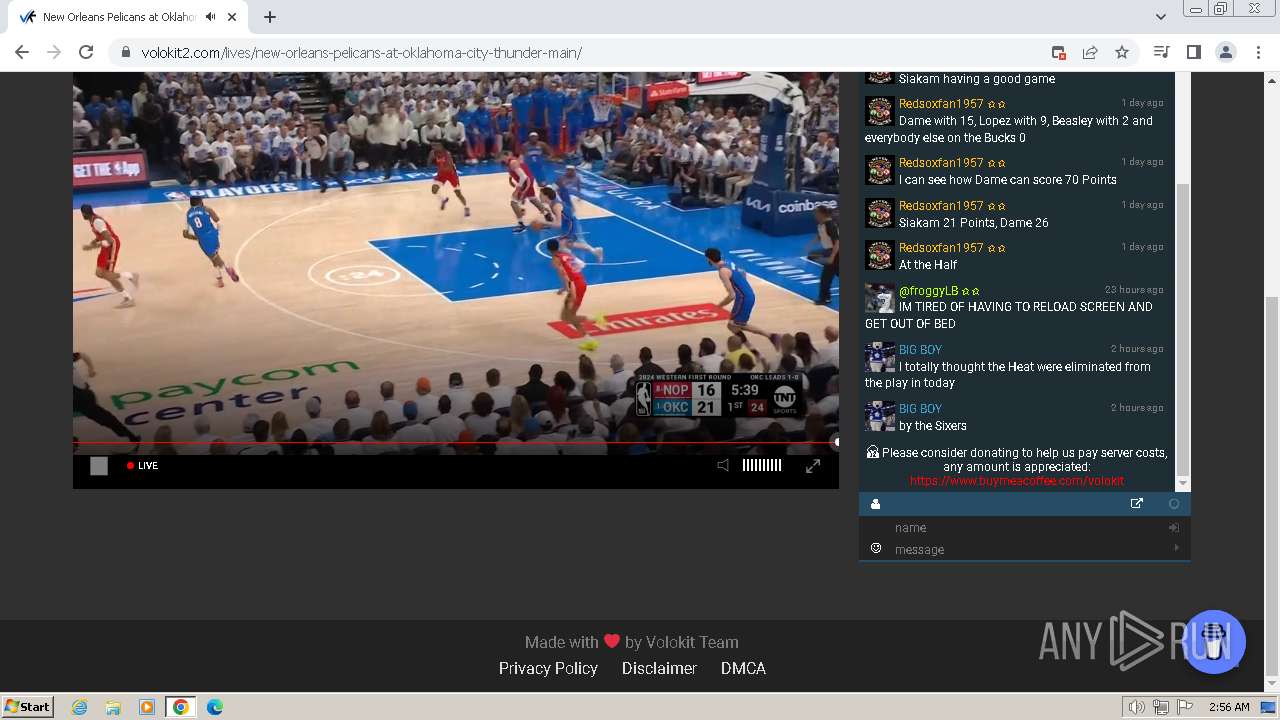
Task: Open the Disclaimer link
Action: point(659,668)
